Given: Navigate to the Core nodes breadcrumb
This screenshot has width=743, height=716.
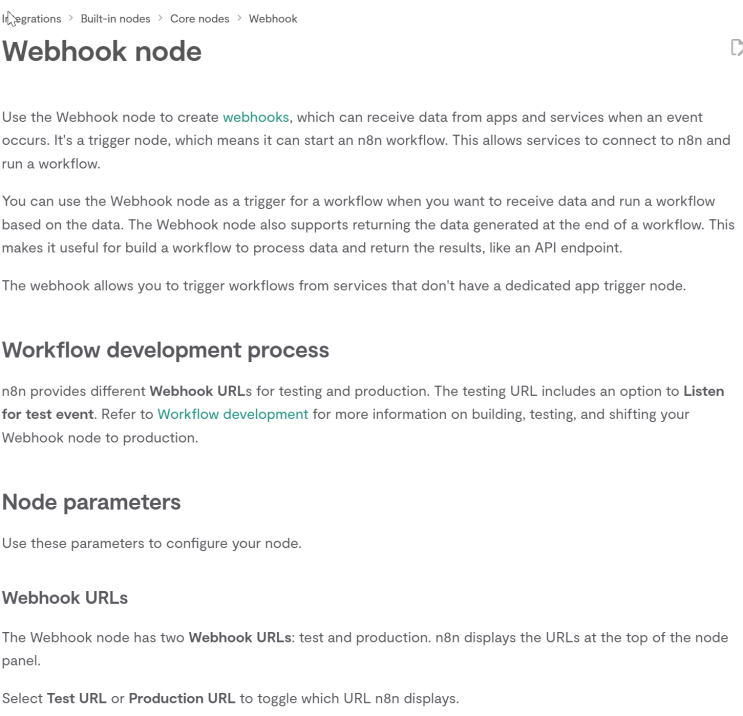Looking at the screenshot, I should point(199,19).
